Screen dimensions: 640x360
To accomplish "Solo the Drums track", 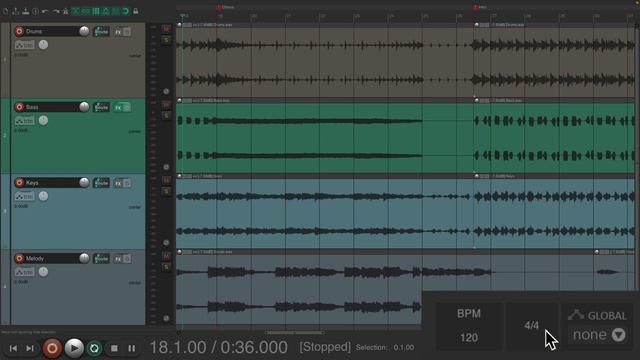I will point(166,40).
